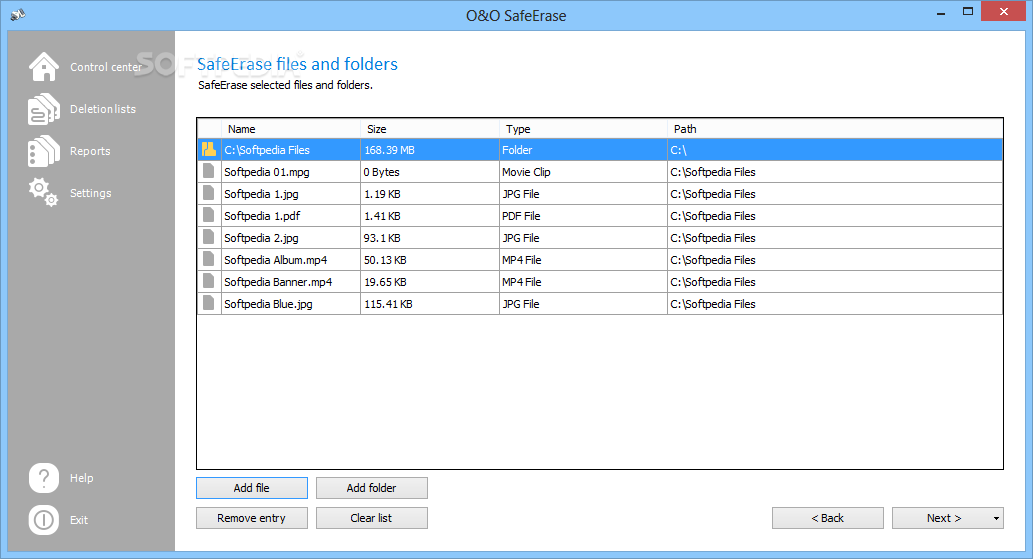Expand the Next button dropdown arrow
This screenshot has height=559, width=1033.
click(x=996, y=518)
